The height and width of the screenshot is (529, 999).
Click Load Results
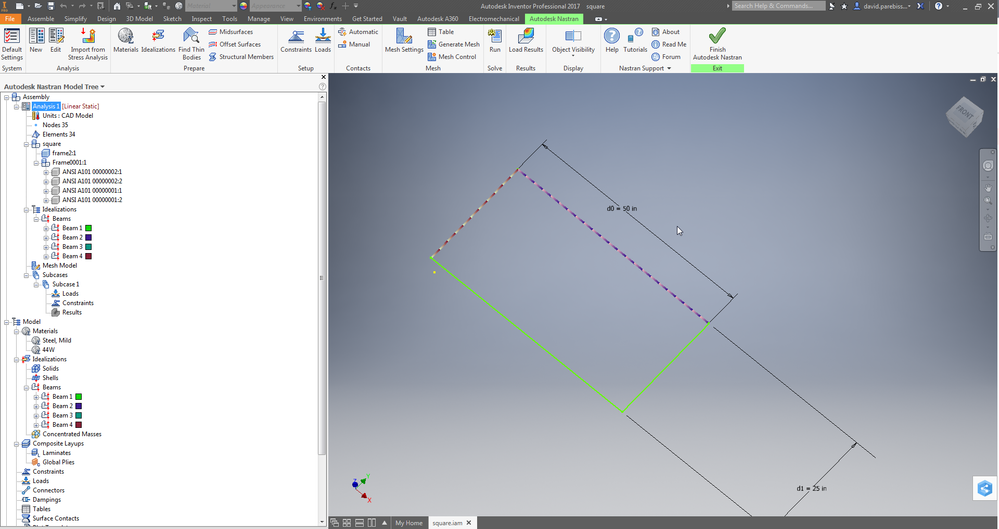[526, 41]
